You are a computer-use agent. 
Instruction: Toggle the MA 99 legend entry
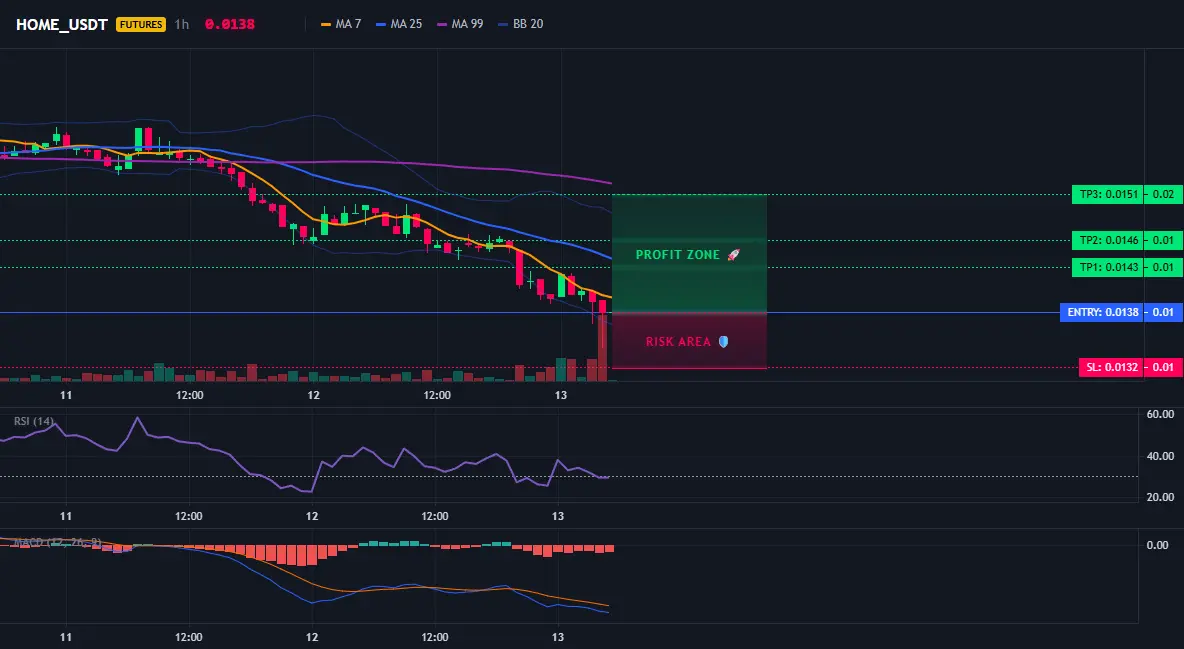pos(461,24)
